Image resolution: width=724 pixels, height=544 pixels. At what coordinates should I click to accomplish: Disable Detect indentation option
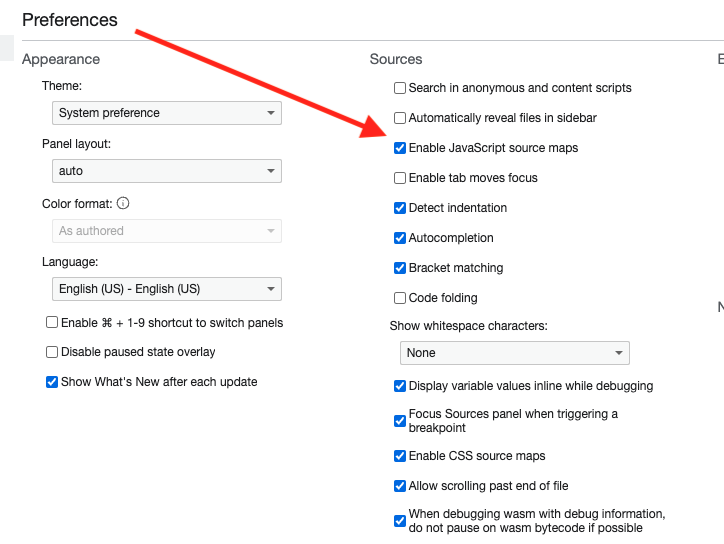(x=400, y=208)
